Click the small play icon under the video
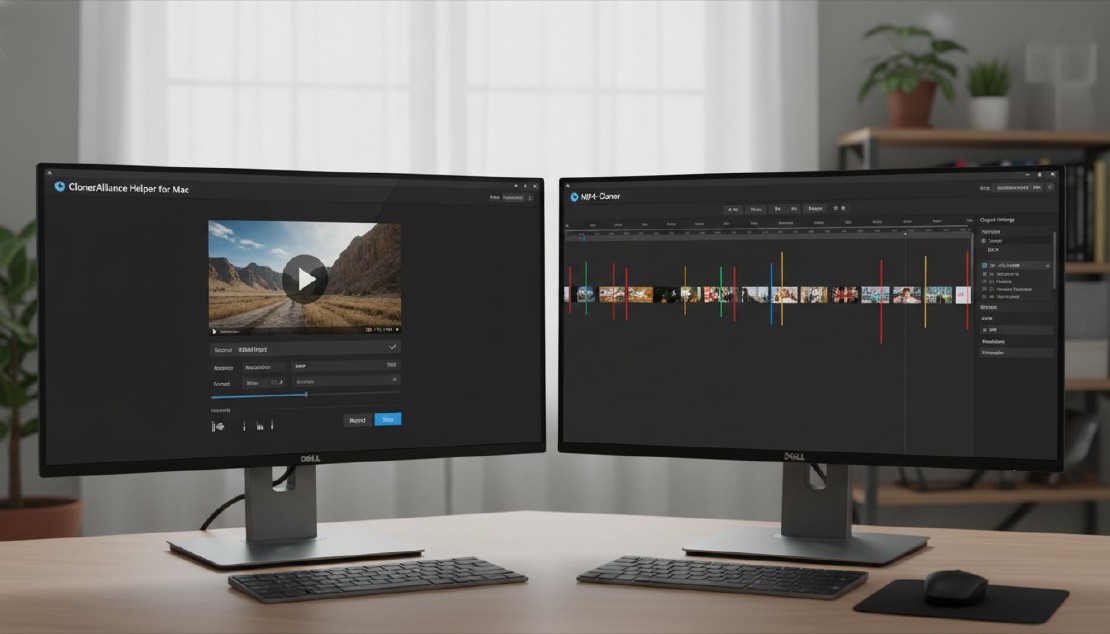The width and height of the screenshot is (1110, 634). click(x=214, y=329)
